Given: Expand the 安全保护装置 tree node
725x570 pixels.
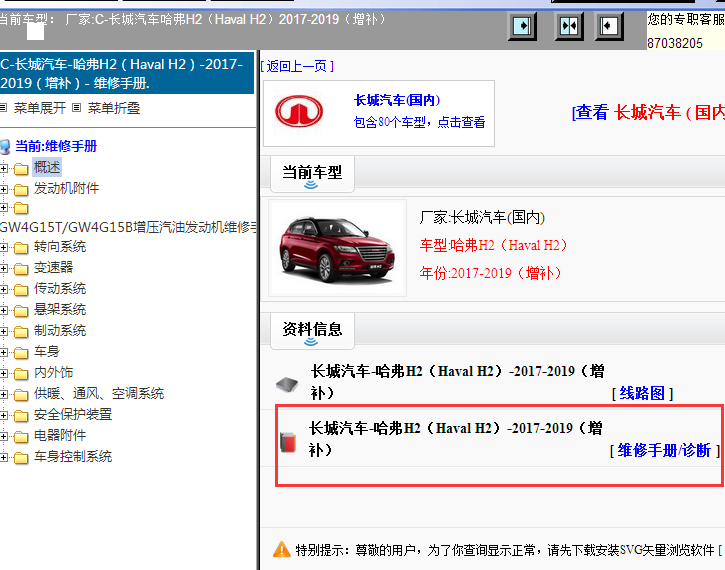Looking at the screenshot, I should 3,416.
